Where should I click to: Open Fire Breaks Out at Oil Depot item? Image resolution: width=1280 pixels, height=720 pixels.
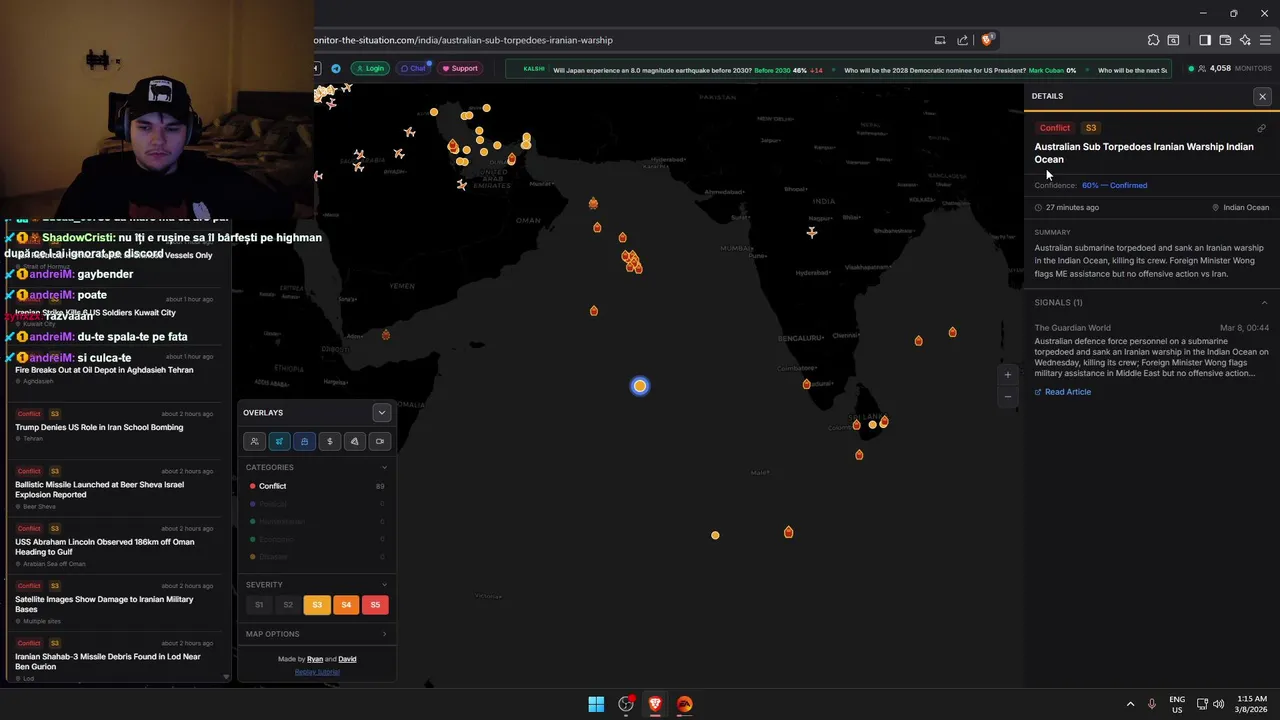point(114,369)
